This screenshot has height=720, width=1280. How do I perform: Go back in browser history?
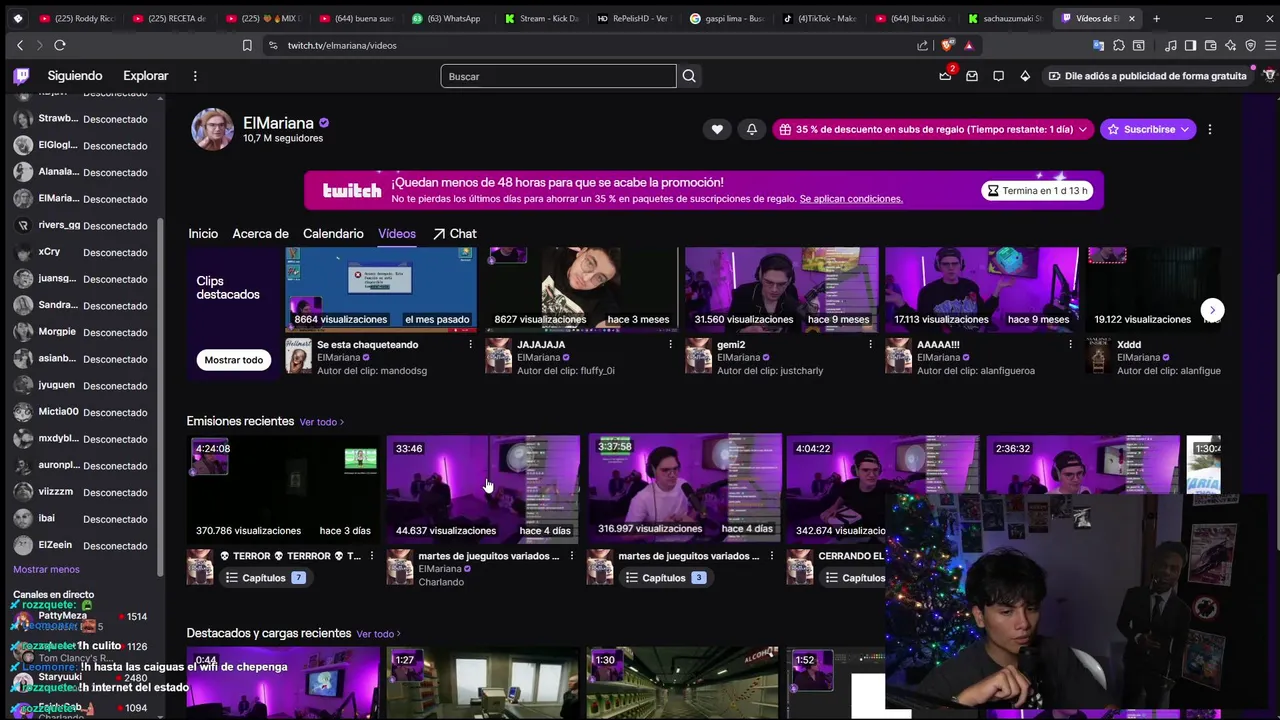pyautogui.click(x=20, y=45)
